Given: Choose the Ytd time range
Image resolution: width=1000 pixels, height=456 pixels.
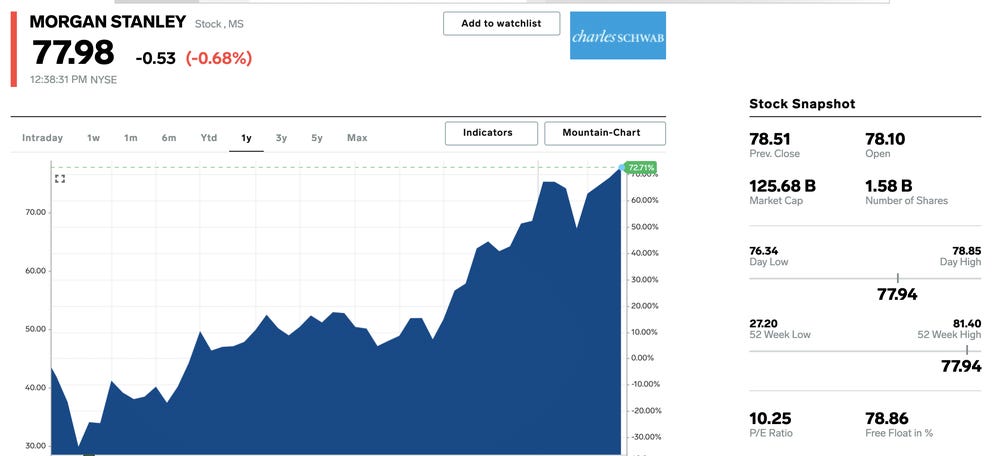Looking at the screenshot, I should pyautogui.click(x=209, y=138).
